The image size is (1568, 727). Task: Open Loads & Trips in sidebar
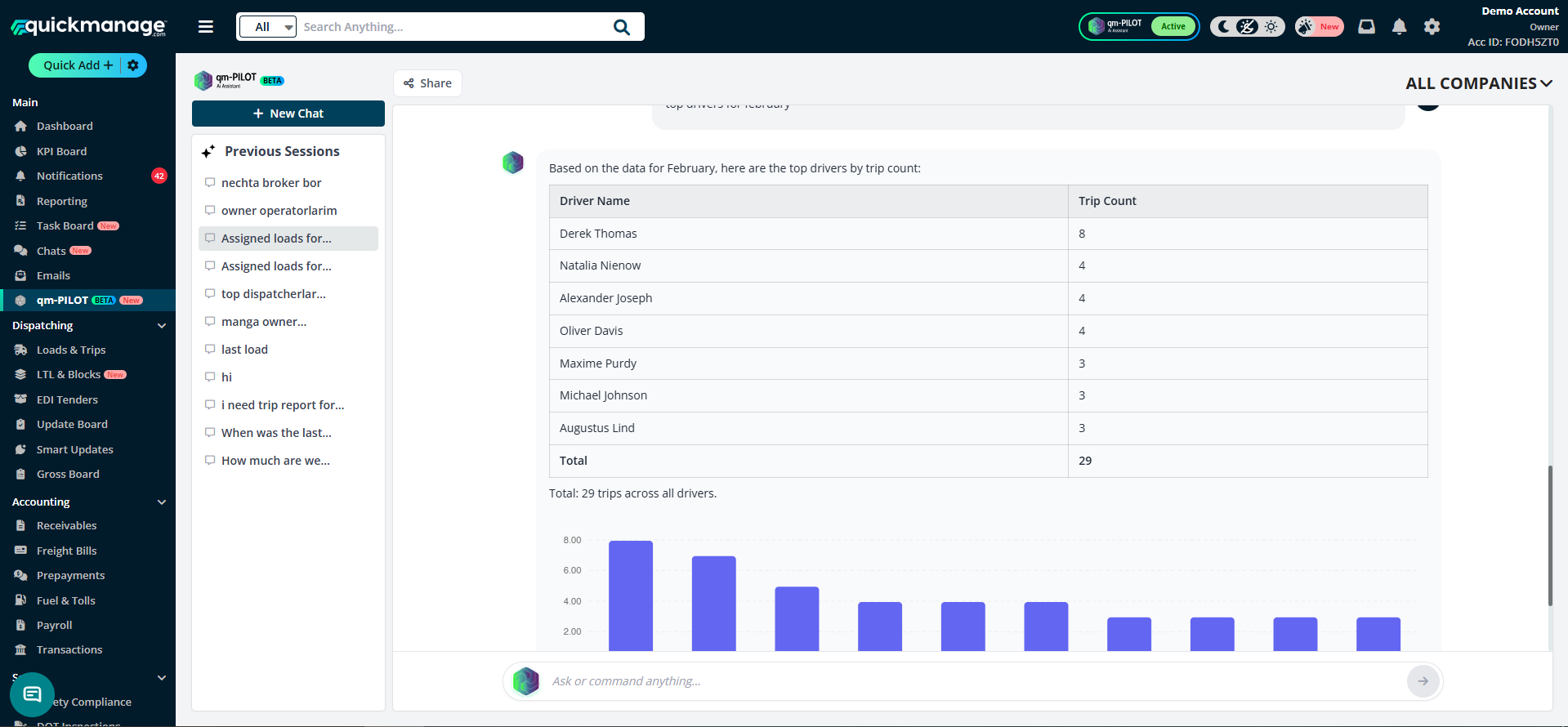[71, 350]
